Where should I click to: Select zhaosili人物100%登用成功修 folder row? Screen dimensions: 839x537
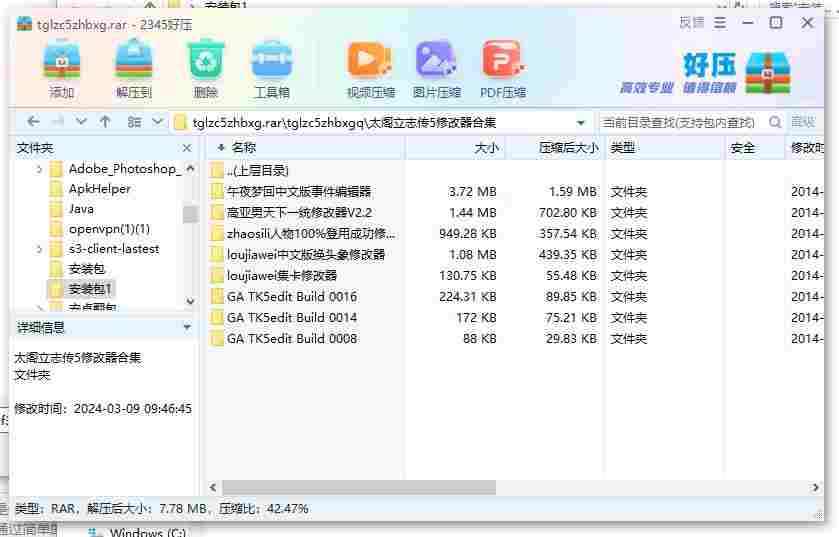(516, 234)
